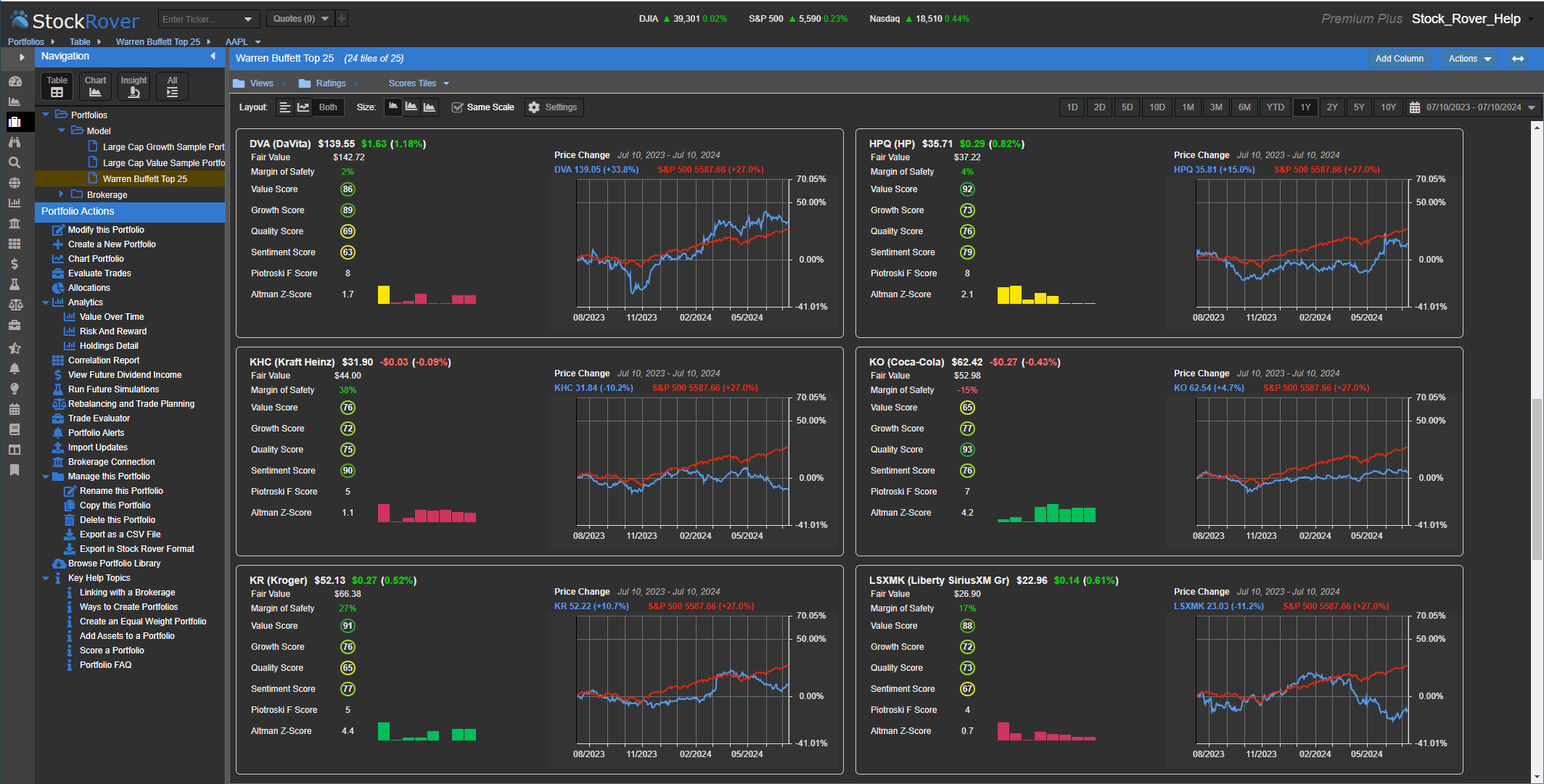The width and height of the screenshot is (1544, 784).
Task: Click the red Altman Z-Score bars for KHC
Action: click(x=427, y=513)
